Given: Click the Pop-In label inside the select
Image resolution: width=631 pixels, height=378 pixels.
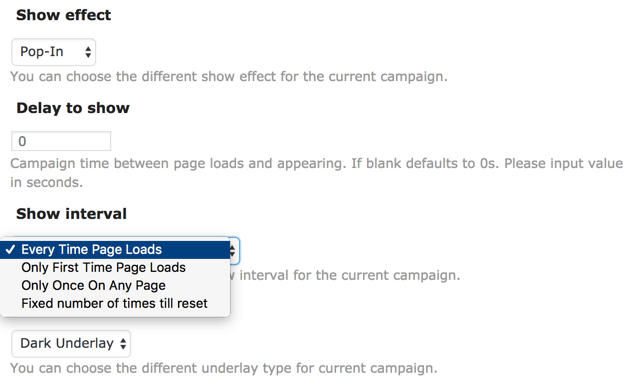Looking at the screenshot, I should click(42, 52).
